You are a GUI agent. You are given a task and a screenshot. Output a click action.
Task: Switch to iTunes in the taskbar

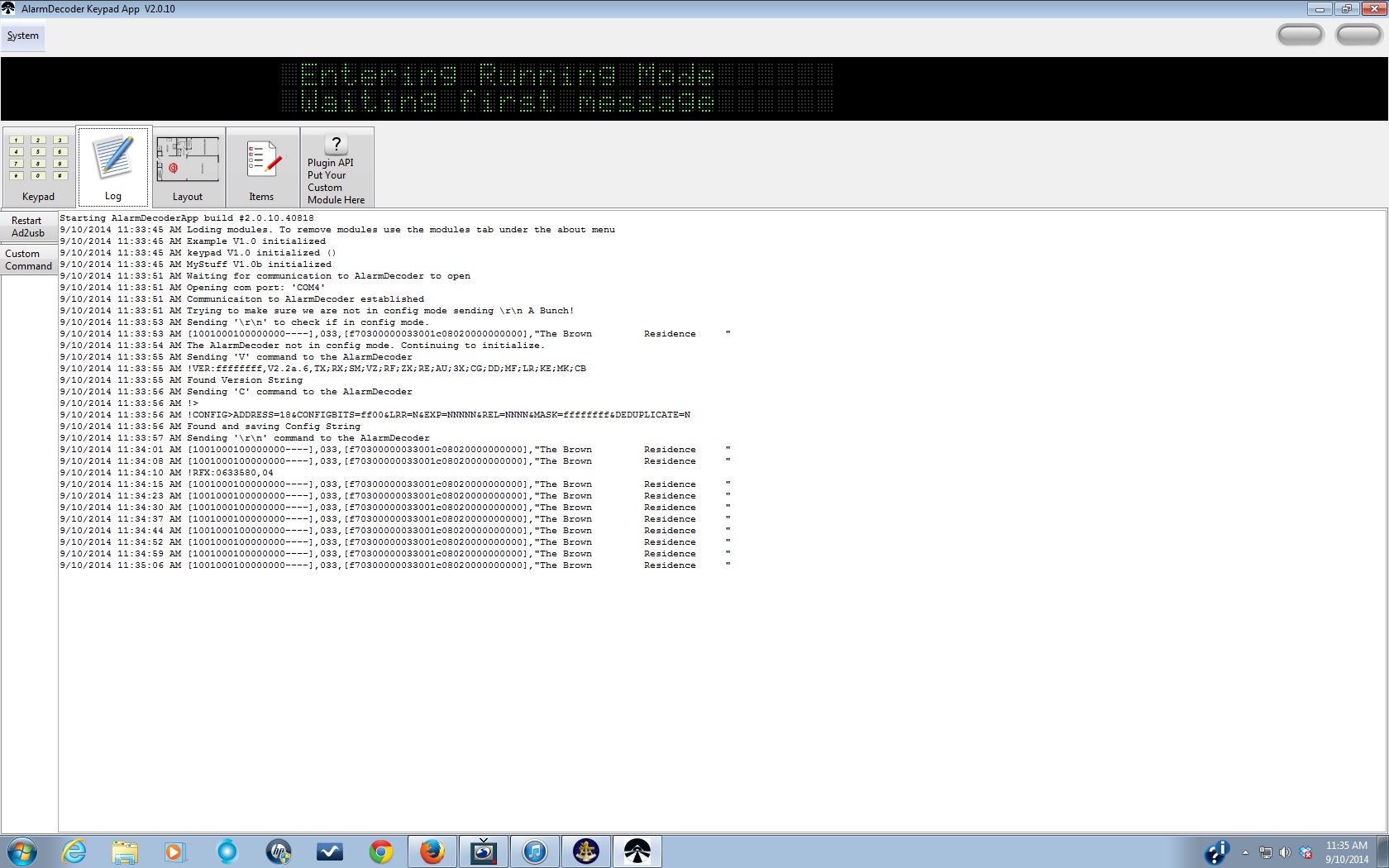point(535,851)
